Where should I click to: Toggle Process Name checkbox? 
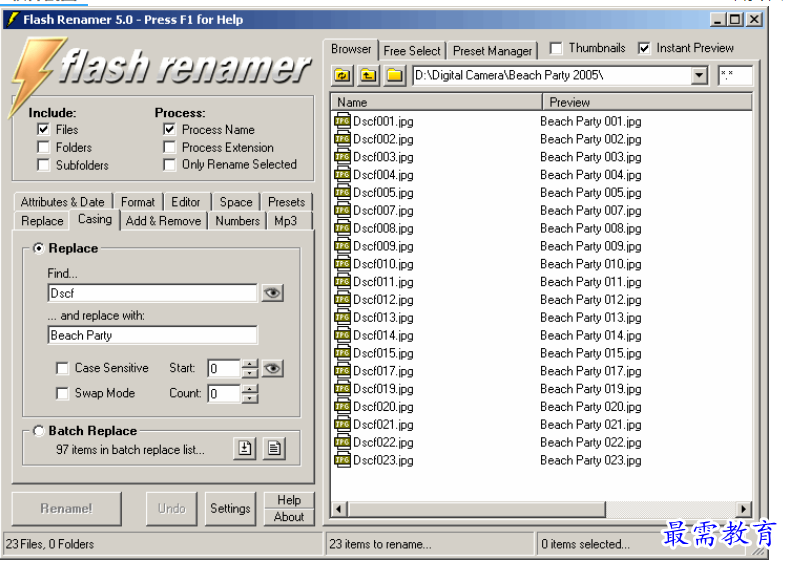[170, 130]
